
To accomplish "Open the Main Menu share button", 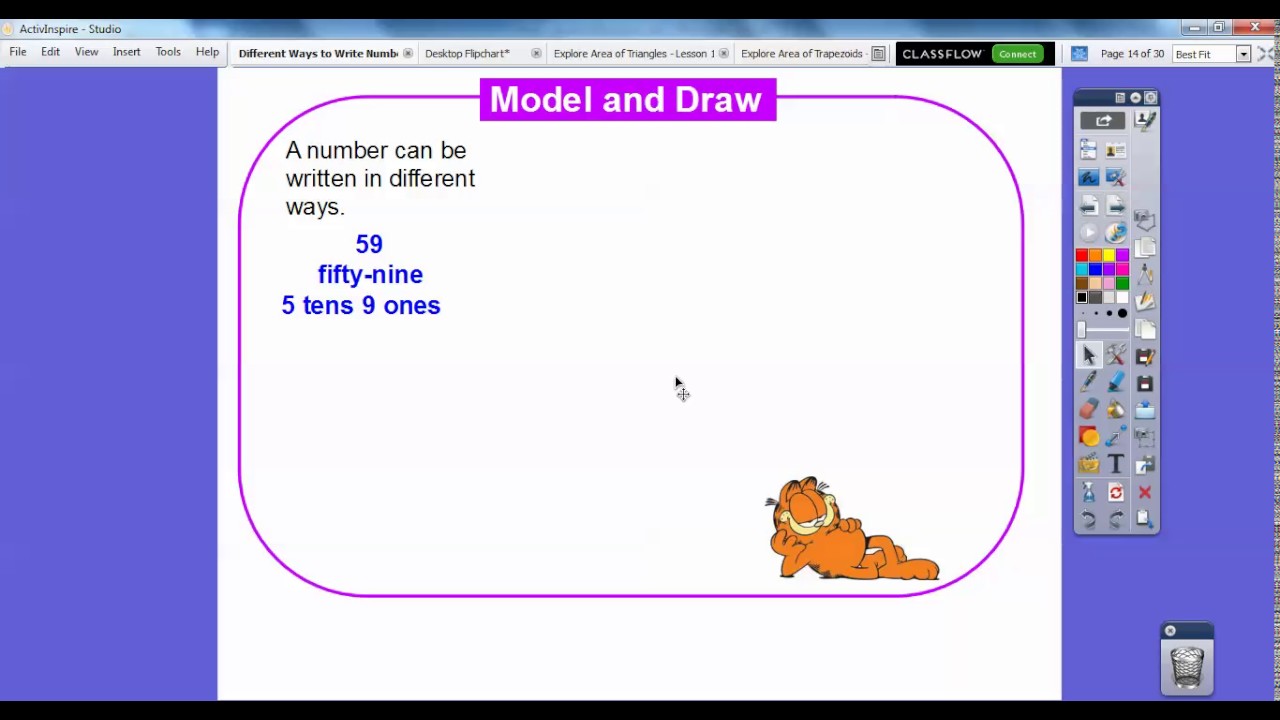I will (1103, 120).
